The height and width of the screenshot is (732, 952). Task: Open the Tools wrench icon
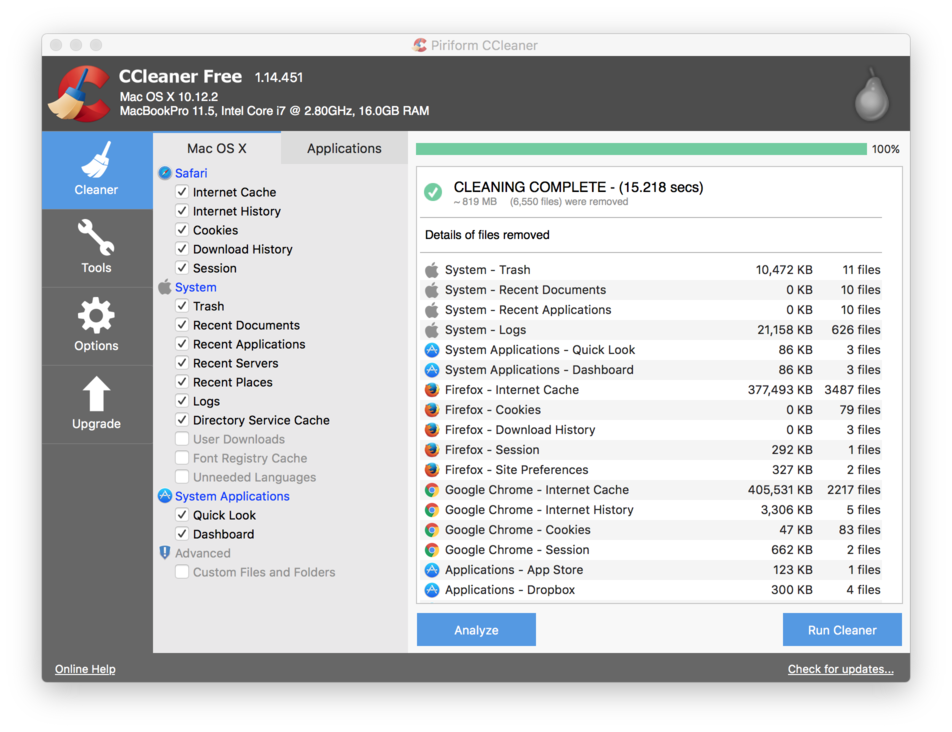tap(96, 237)
